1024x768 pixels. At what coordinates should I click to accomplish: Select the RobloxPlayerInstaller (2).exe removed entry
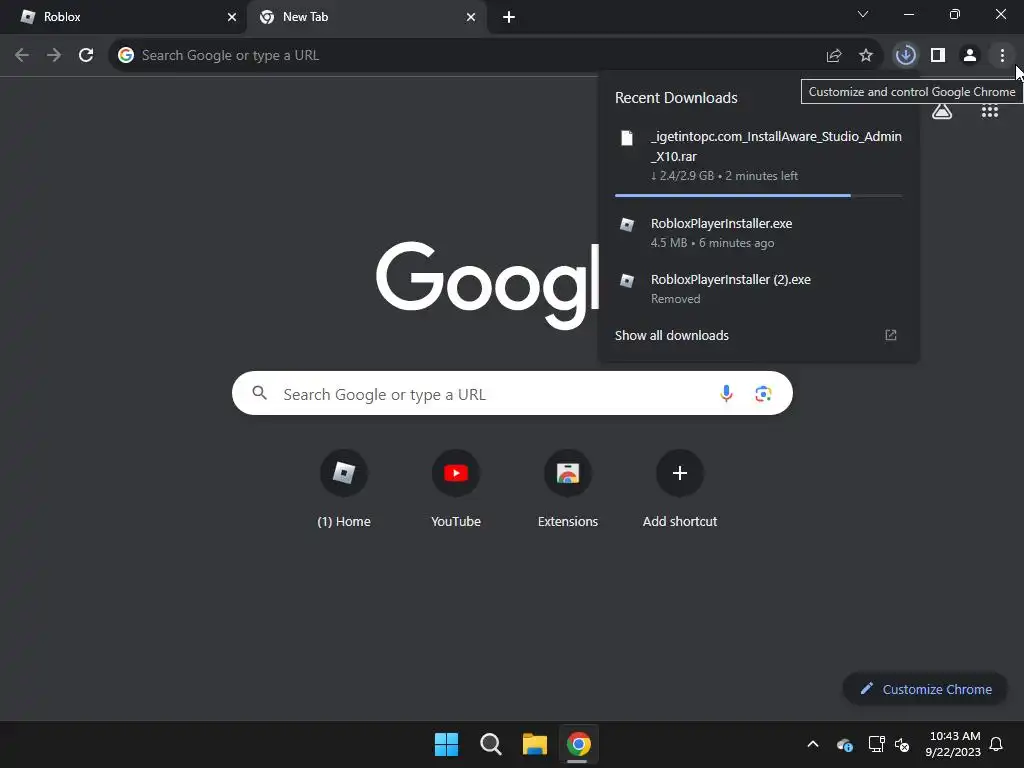758,289
